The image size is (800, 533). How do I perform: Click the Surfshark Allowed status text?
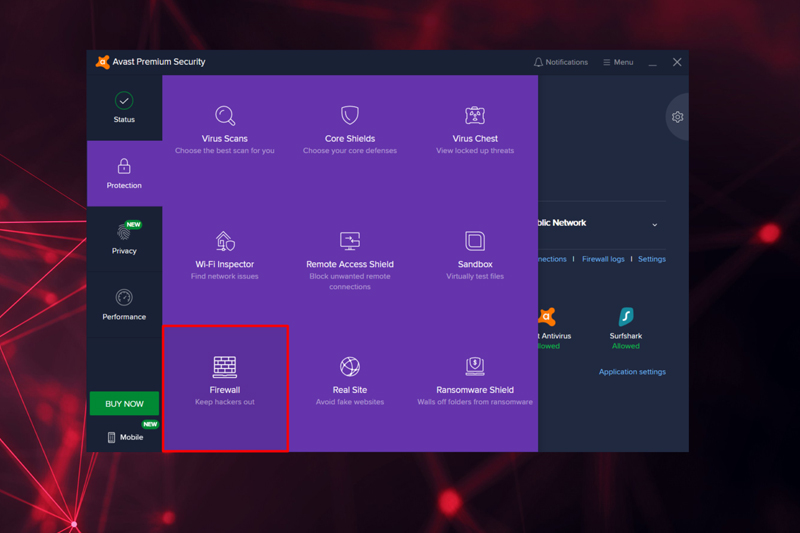coord(626,346)
